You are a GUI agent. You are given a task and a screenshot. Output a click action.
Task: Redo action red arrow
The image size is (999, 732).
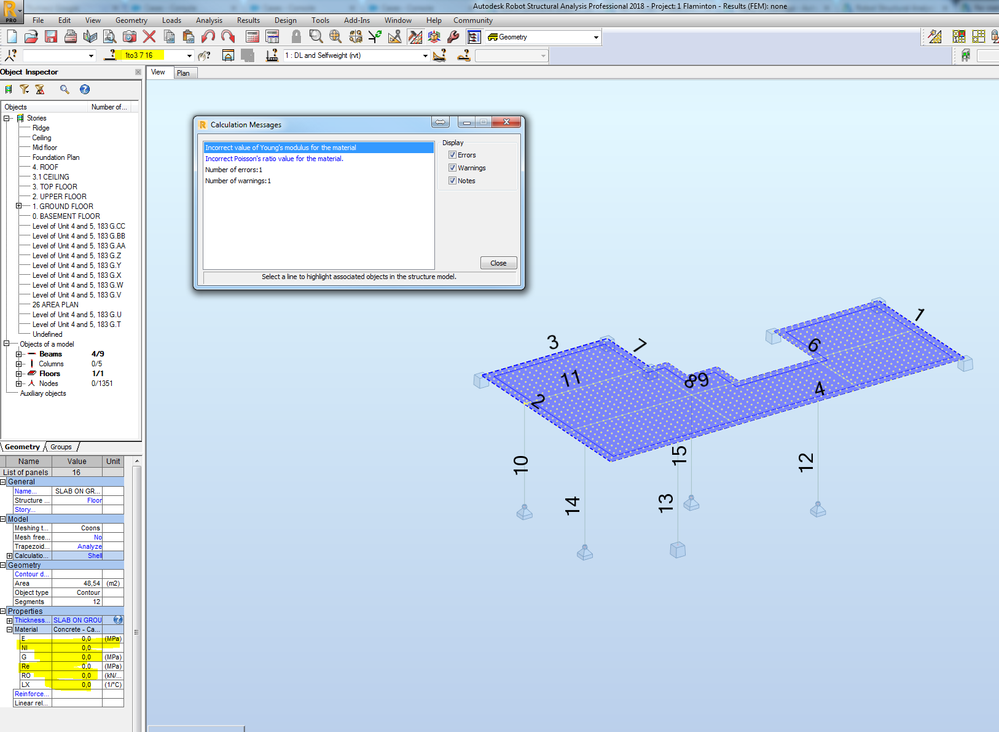[227, 37]
